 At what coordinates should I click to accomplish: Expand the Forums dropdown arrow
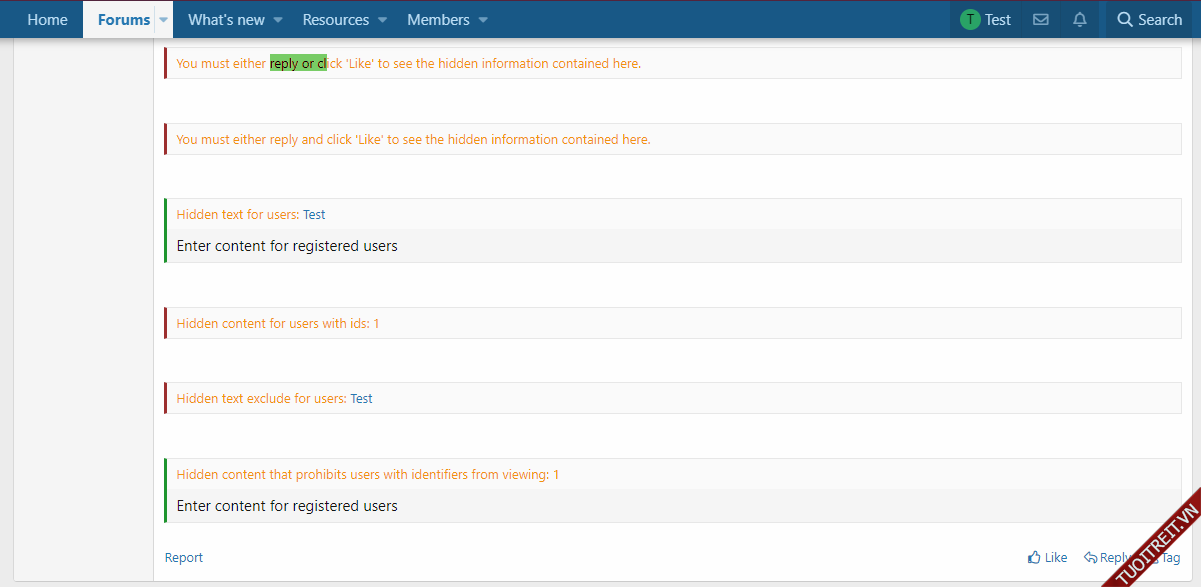[x=164, y=20]
